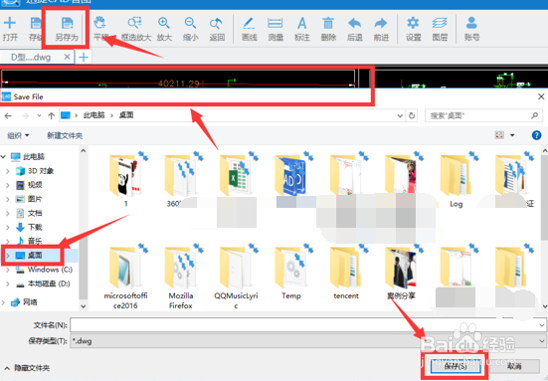Expand the 3D 对象 tree node
548x381 pixels.
coord(8,171)
